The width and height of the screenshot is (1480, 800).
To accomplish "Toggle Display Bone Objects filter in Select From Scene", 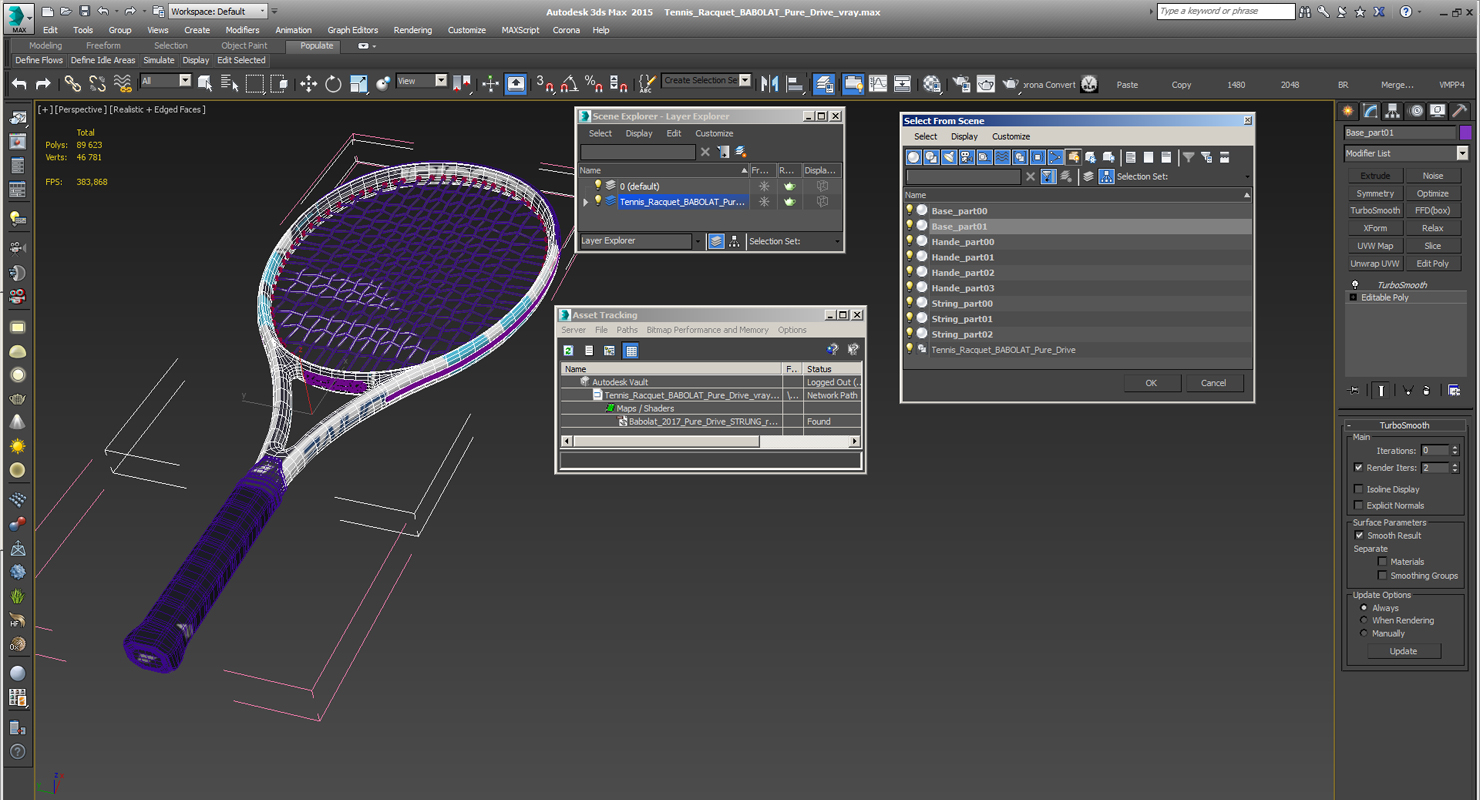I will [x=1056, y=157].
